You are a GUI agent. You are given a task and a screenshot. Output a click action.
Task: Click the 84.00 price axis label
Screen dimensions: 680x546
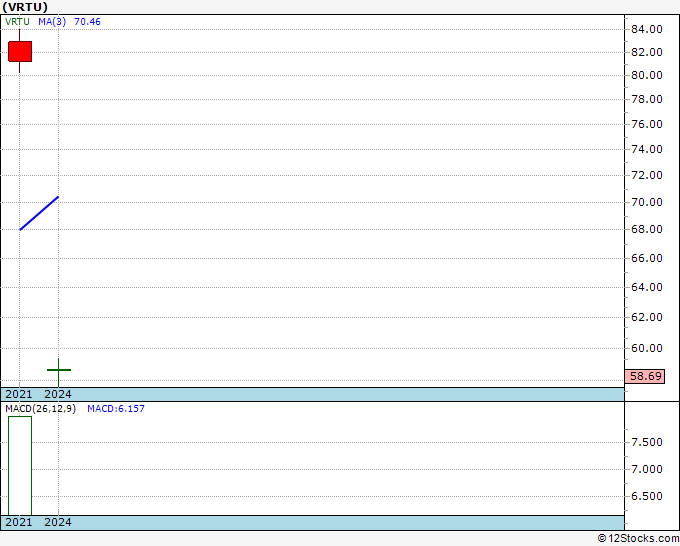point(647,29)
